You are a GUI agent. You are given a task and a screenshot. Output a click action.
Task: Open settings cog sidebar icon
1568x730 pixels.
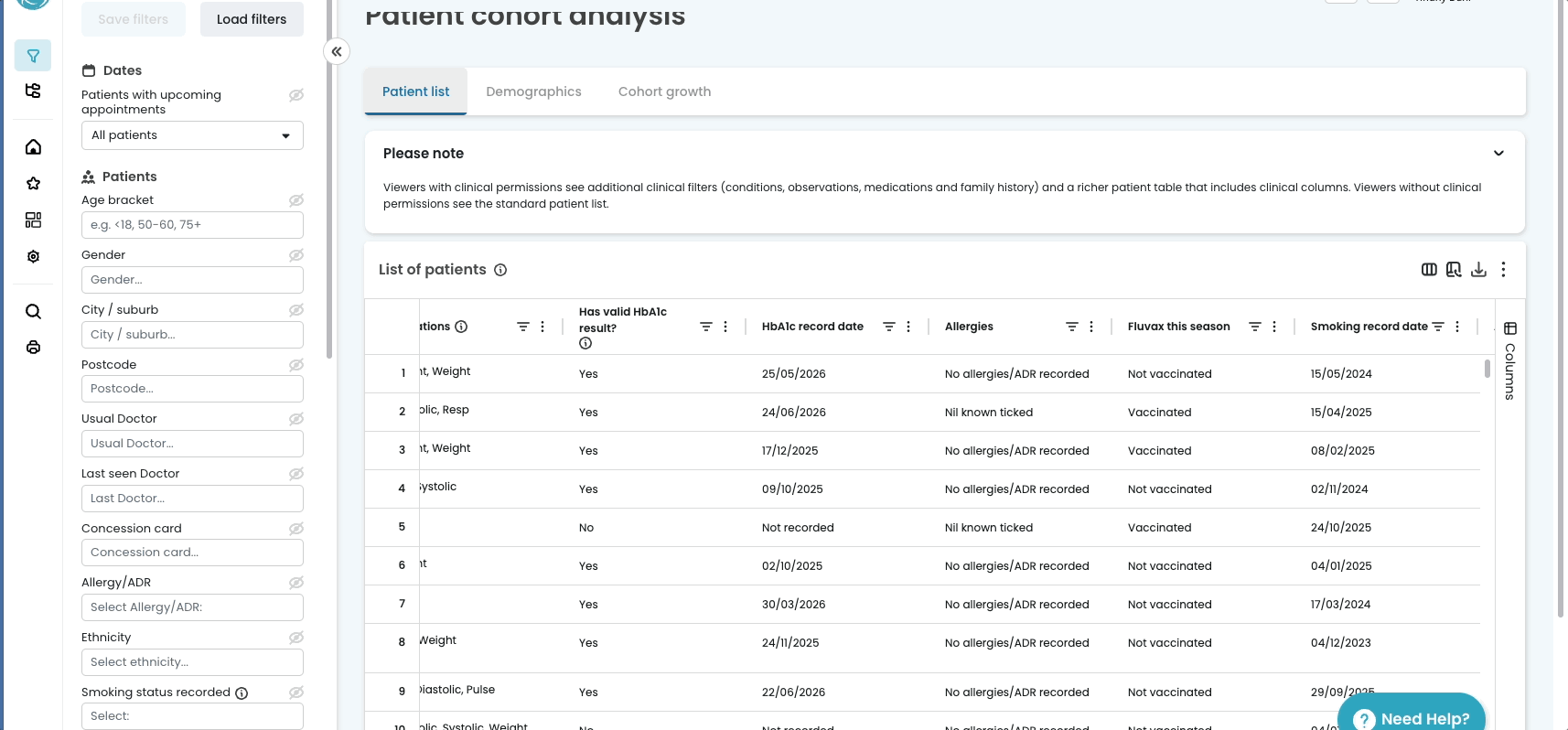click(33, 256)
